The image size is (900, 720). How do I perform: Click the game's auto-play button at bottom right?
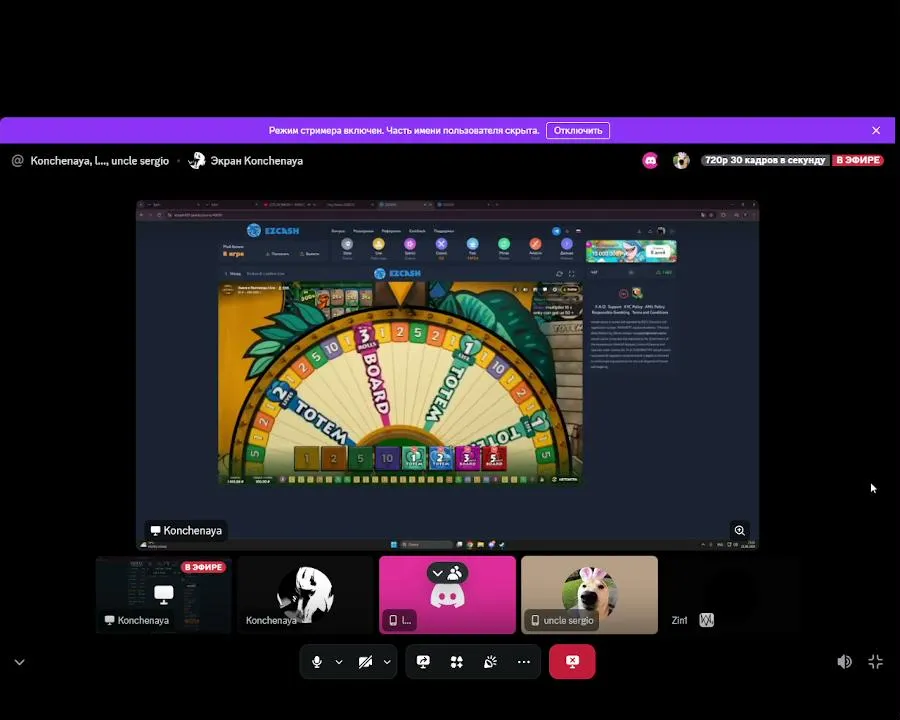click(565, 479)
